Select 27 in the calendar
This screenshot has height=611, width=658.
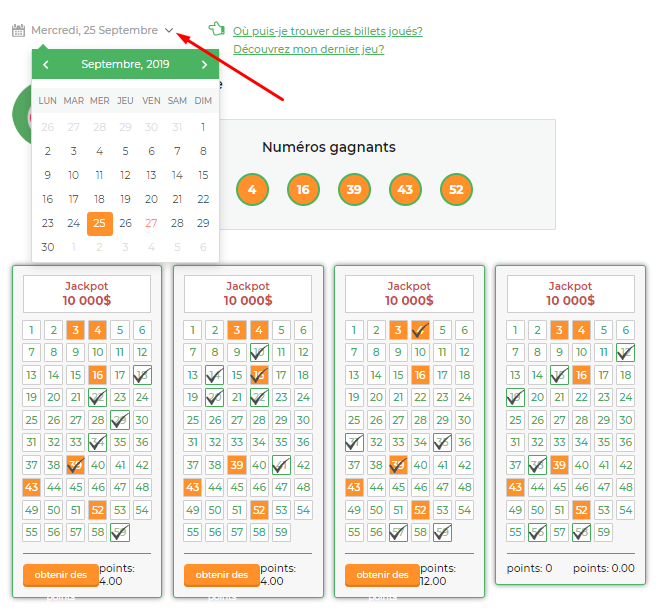pos(151,223)
